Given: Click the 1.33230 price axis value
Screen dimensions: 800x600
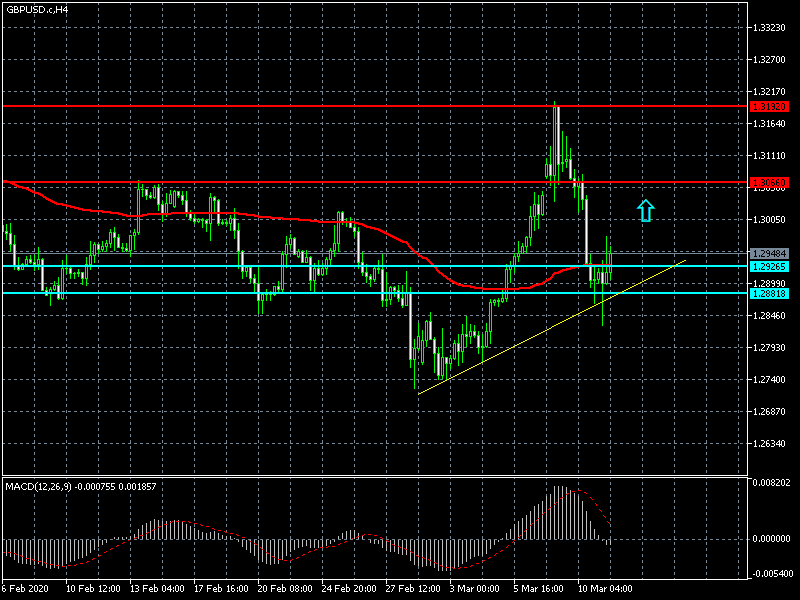Looking at the screenshot, I should pyautogui.click(x=769, y=28).
